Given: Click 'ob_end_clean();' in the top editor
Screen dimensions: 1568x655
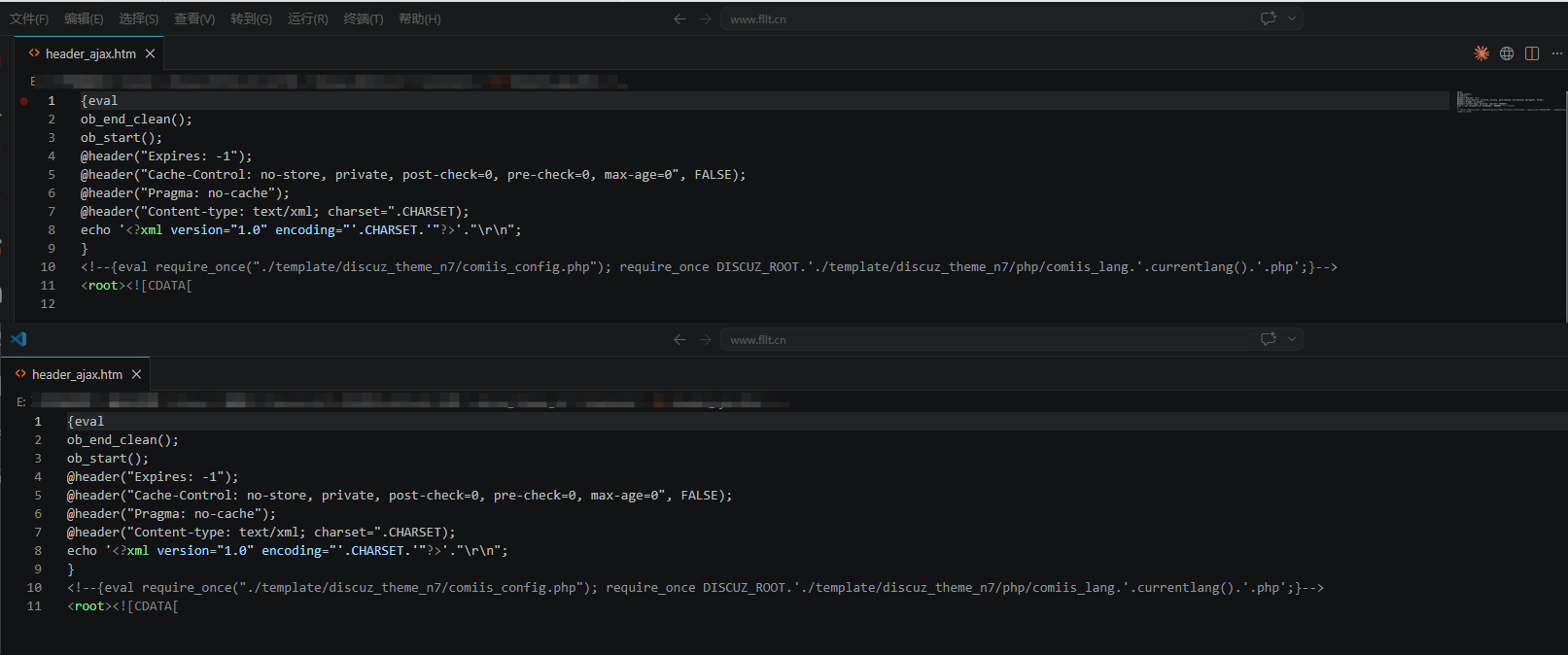Looking at the screenshot, I should click(136, 120).
